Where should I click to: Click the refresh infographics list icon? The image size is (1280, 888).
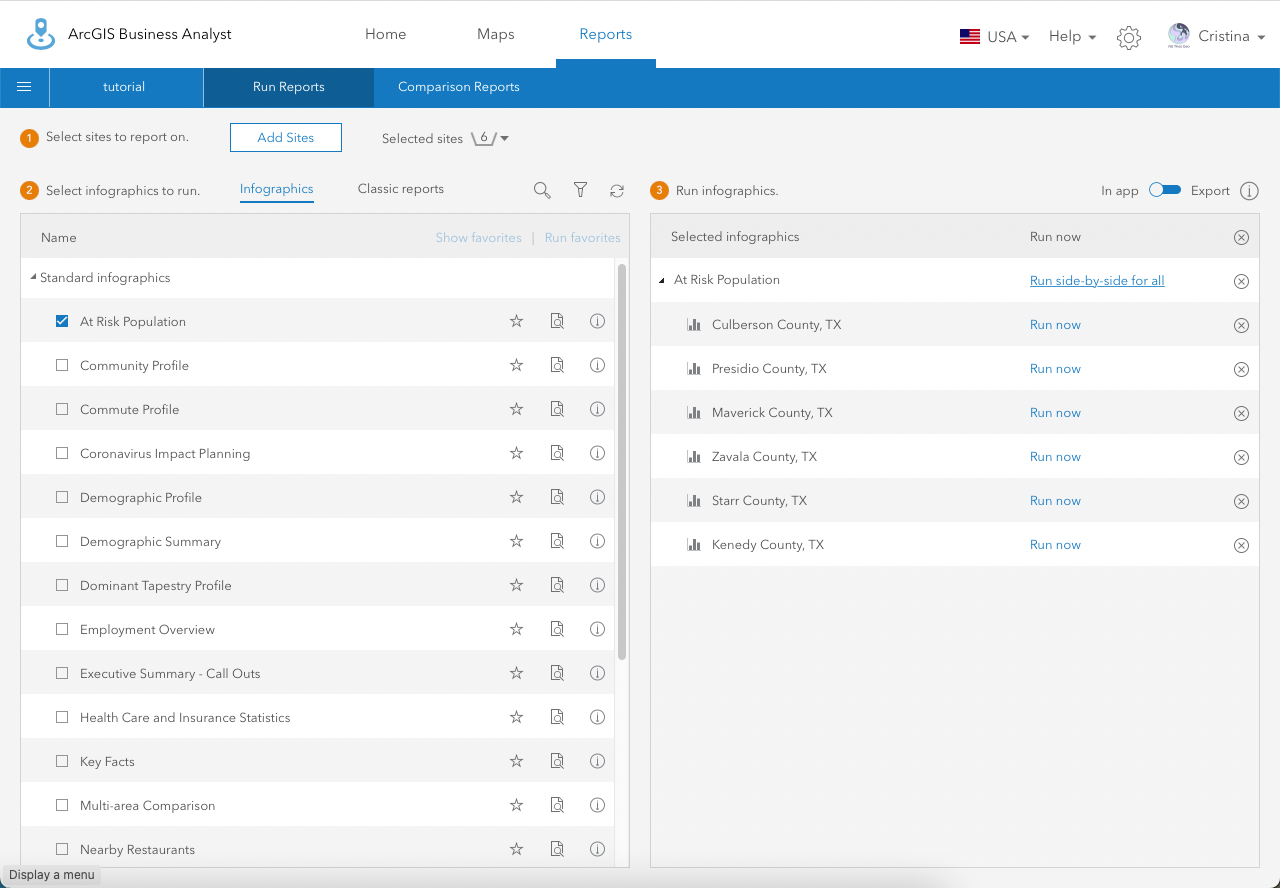[617, 191]
